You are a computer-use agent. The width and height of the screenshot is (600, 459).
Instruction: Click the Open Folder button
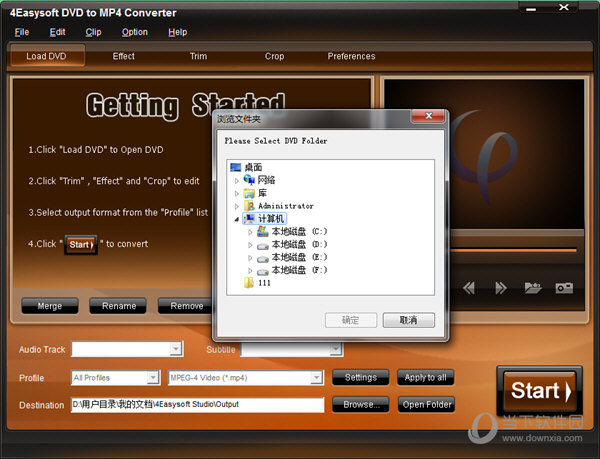(426, 404)
